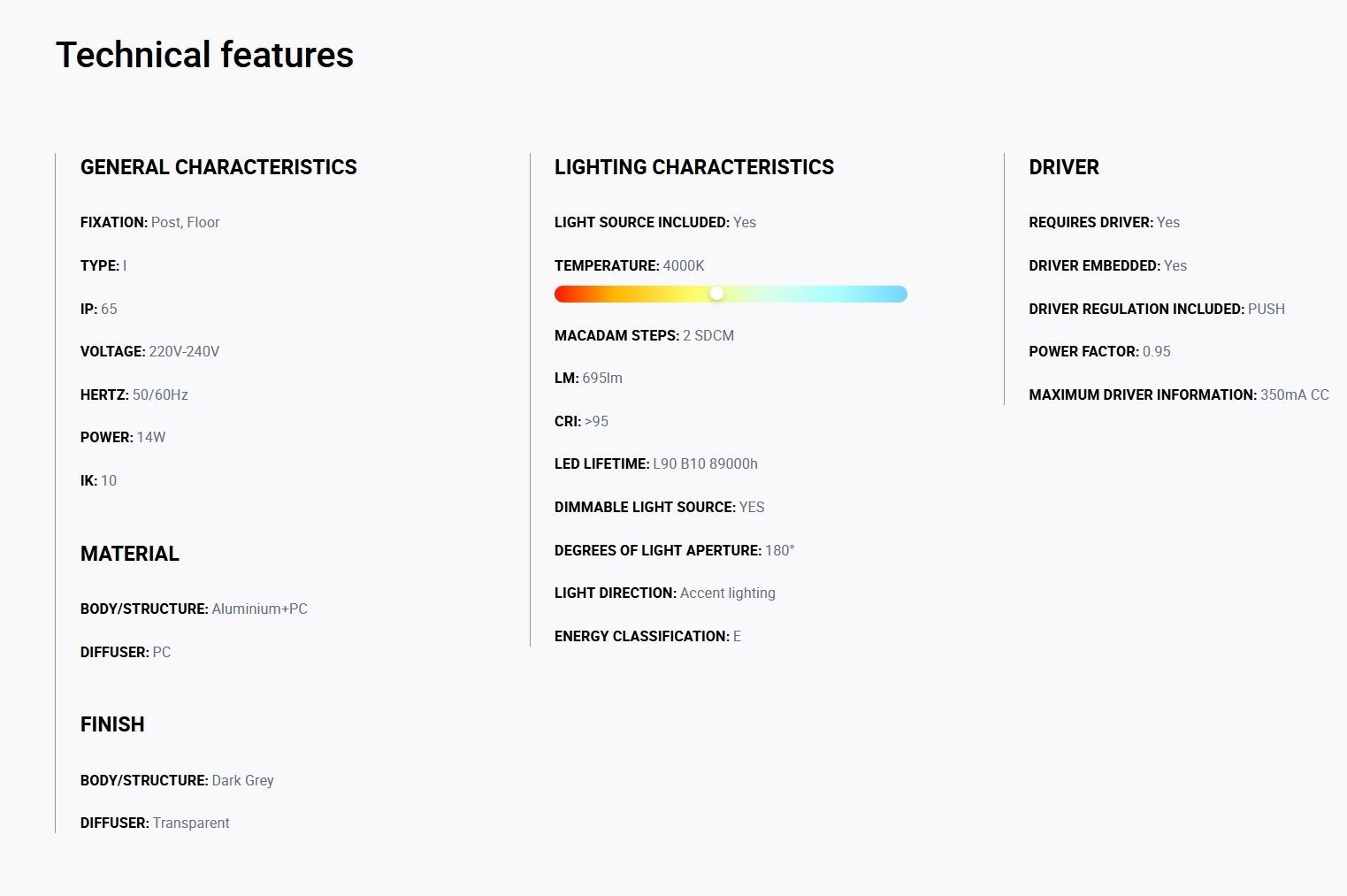
Task: Click the Finish section heading
Action: click(x=112, y=724)
